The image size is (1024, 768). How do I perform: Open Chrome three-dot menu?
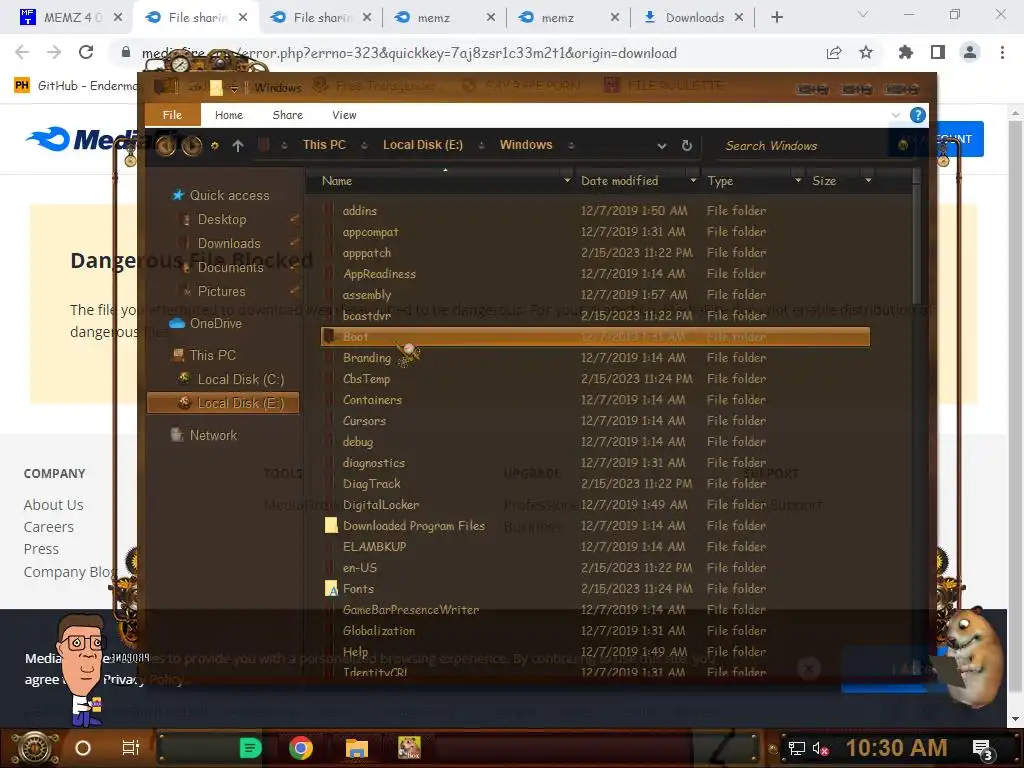tap(1002, 52)
